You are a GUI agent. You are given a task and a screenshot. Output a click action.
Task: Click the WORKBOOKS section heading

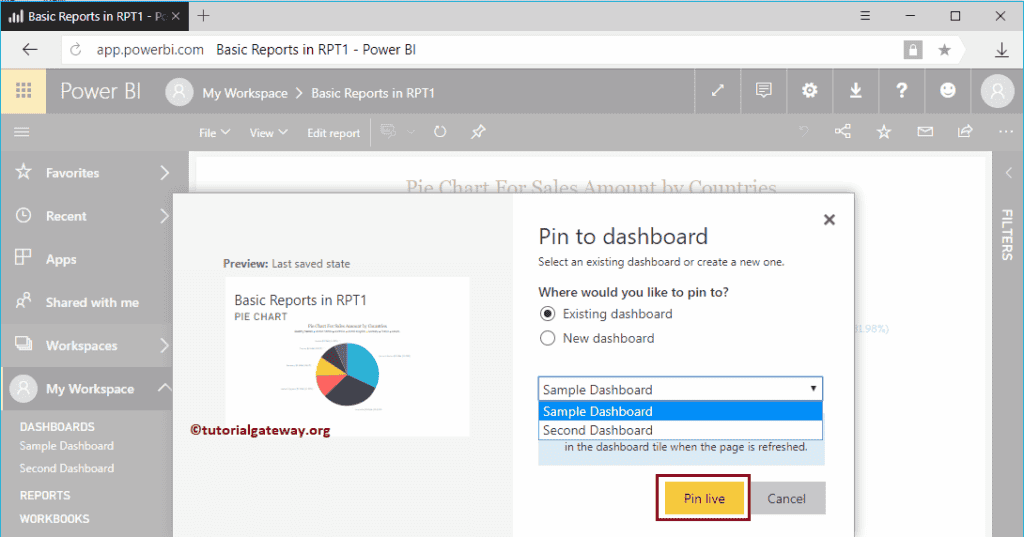click(x=55, y=519)
